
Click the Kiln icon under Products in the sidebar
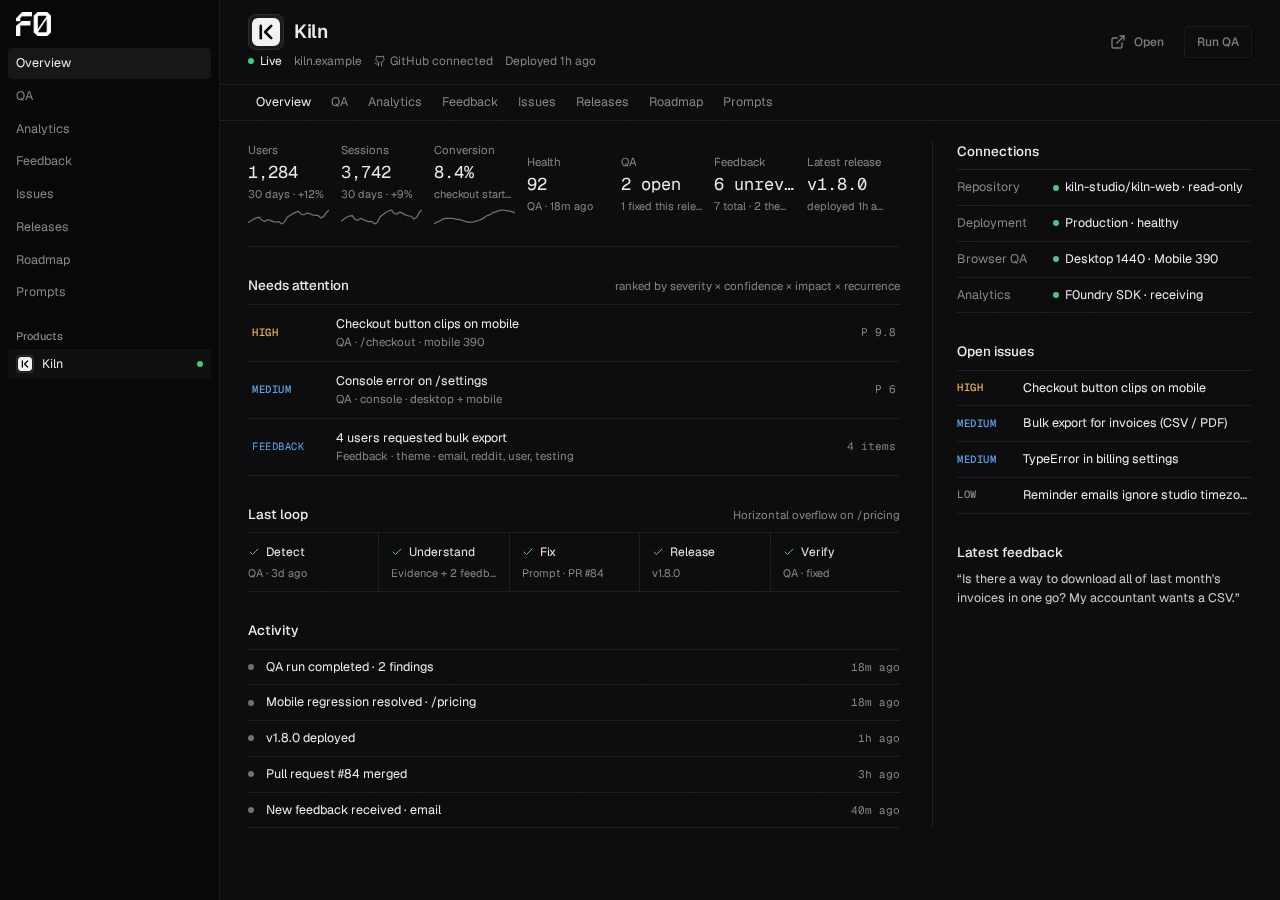click(x=25, y=364)
